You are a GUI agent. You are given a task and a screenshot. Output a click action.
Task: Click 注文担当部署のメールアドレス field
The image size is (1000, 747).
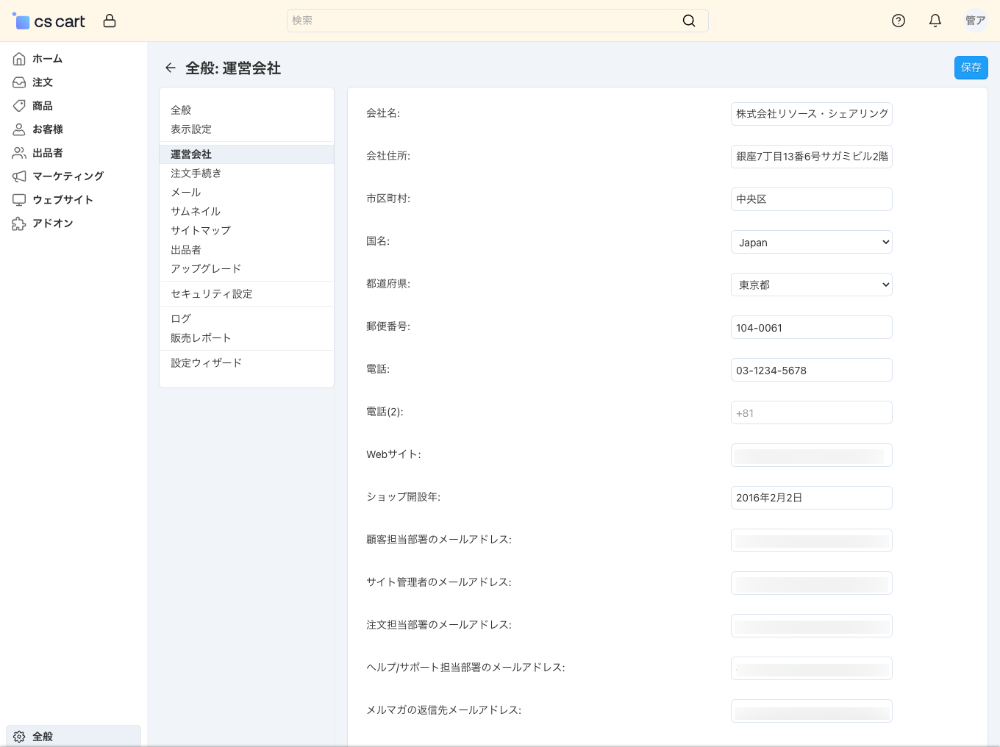coord(811,626)
